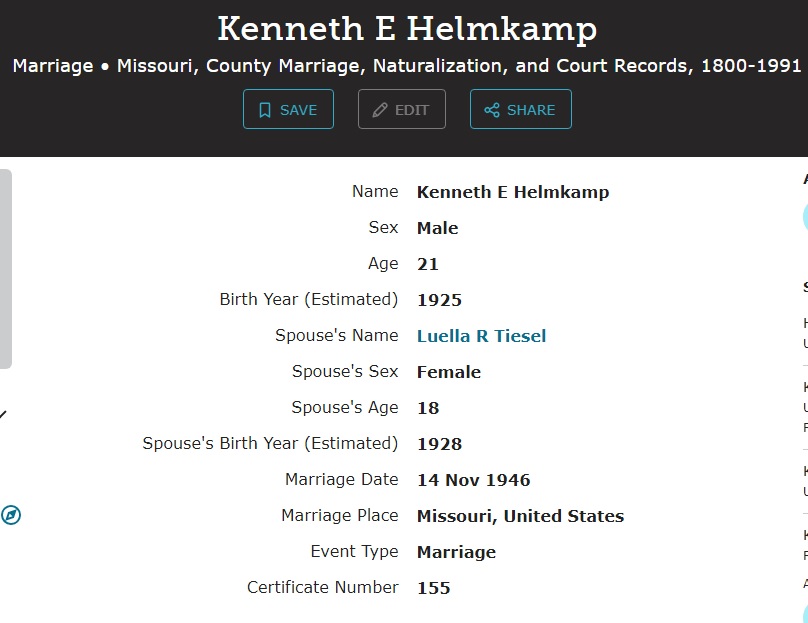Click the Marriage Date value 14 Nov 1946
The image size is (808, 623).
point(473,480)
